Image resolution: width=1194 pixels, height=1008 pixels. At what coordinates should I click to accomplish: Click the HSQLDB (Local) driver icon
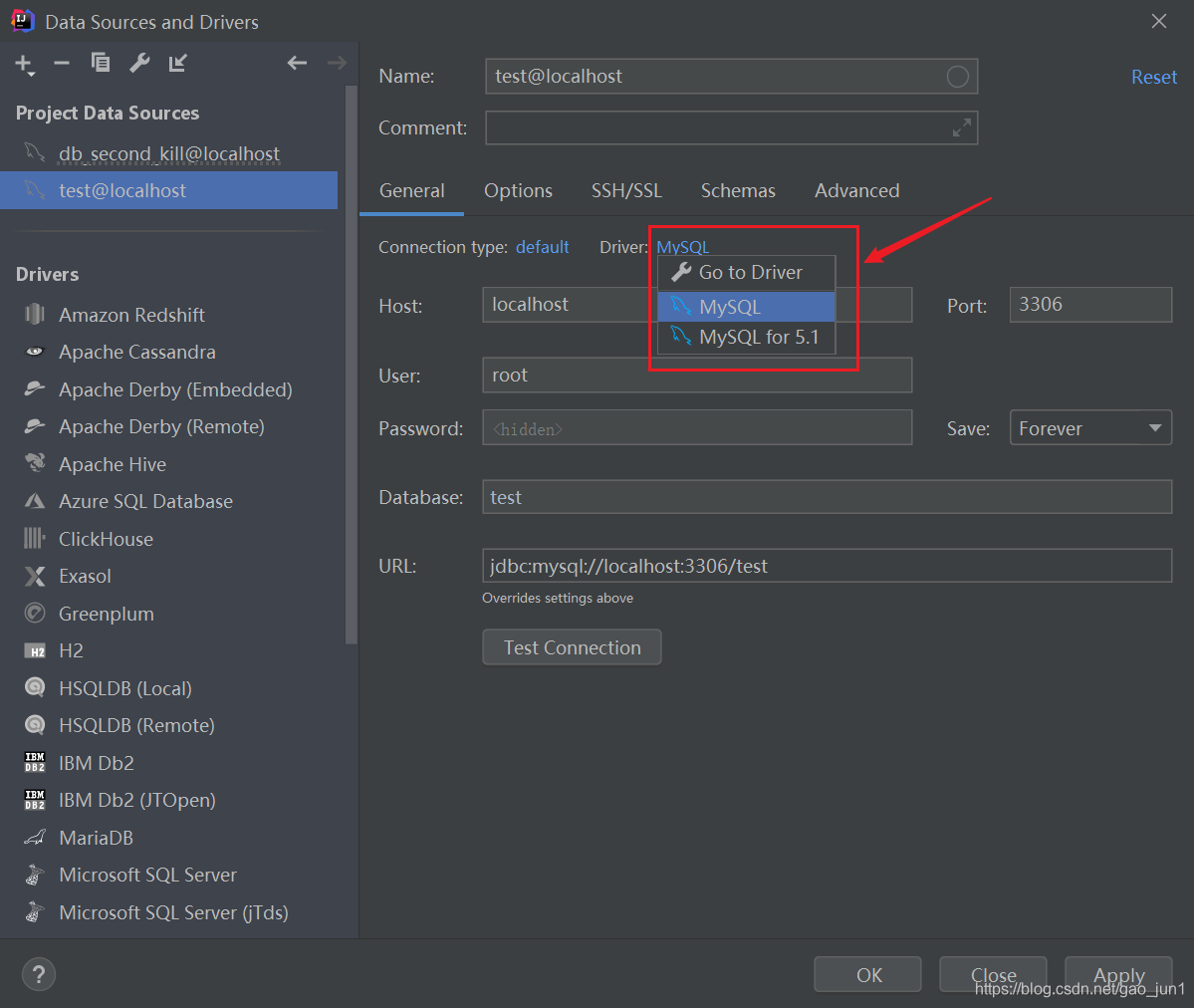point(34,687)
